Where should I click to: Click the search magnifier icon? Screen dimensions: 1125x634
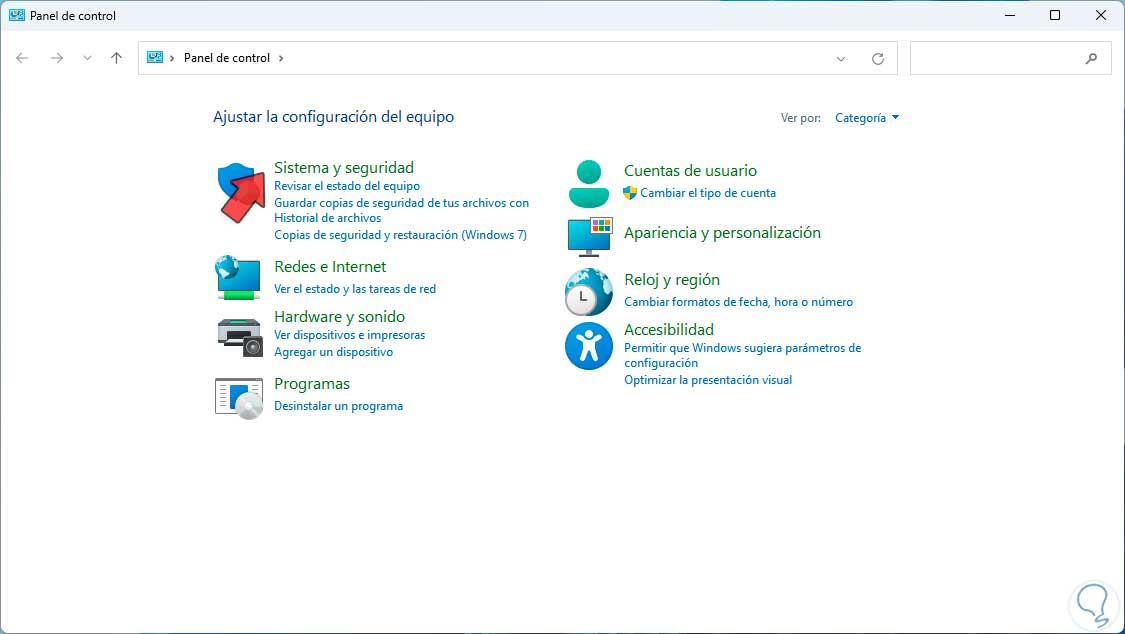pyautogui.click(x=1091, y=59)
